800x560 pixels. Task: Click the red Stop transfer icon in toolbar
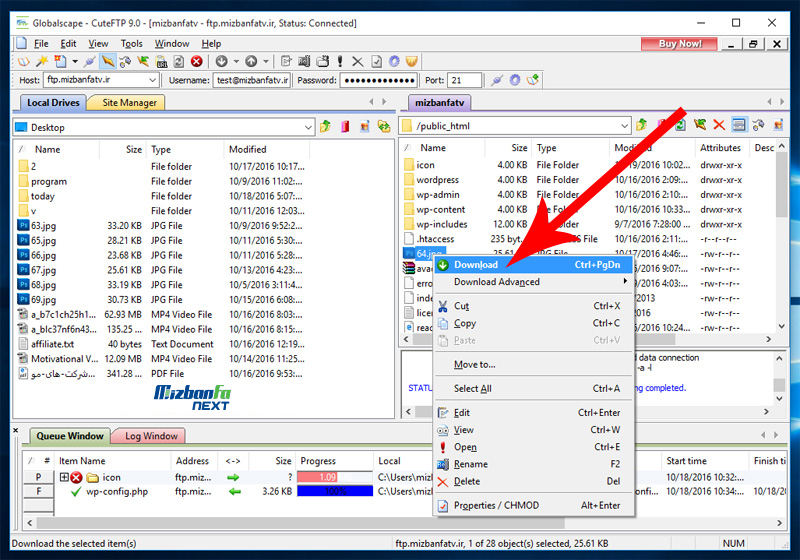pos(197,62)
